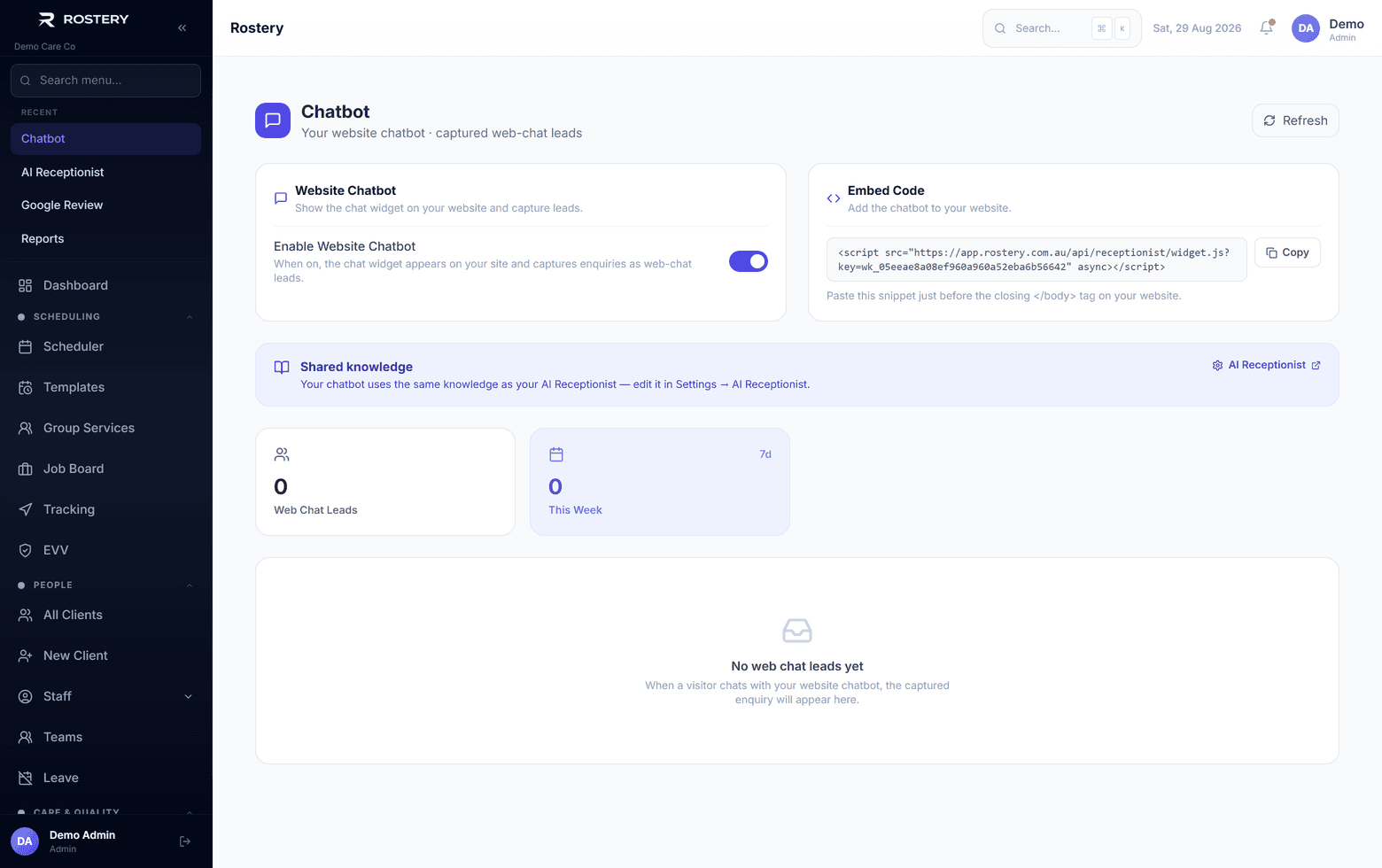Collapse the Scheduling section chevron

tap(189, 317)
